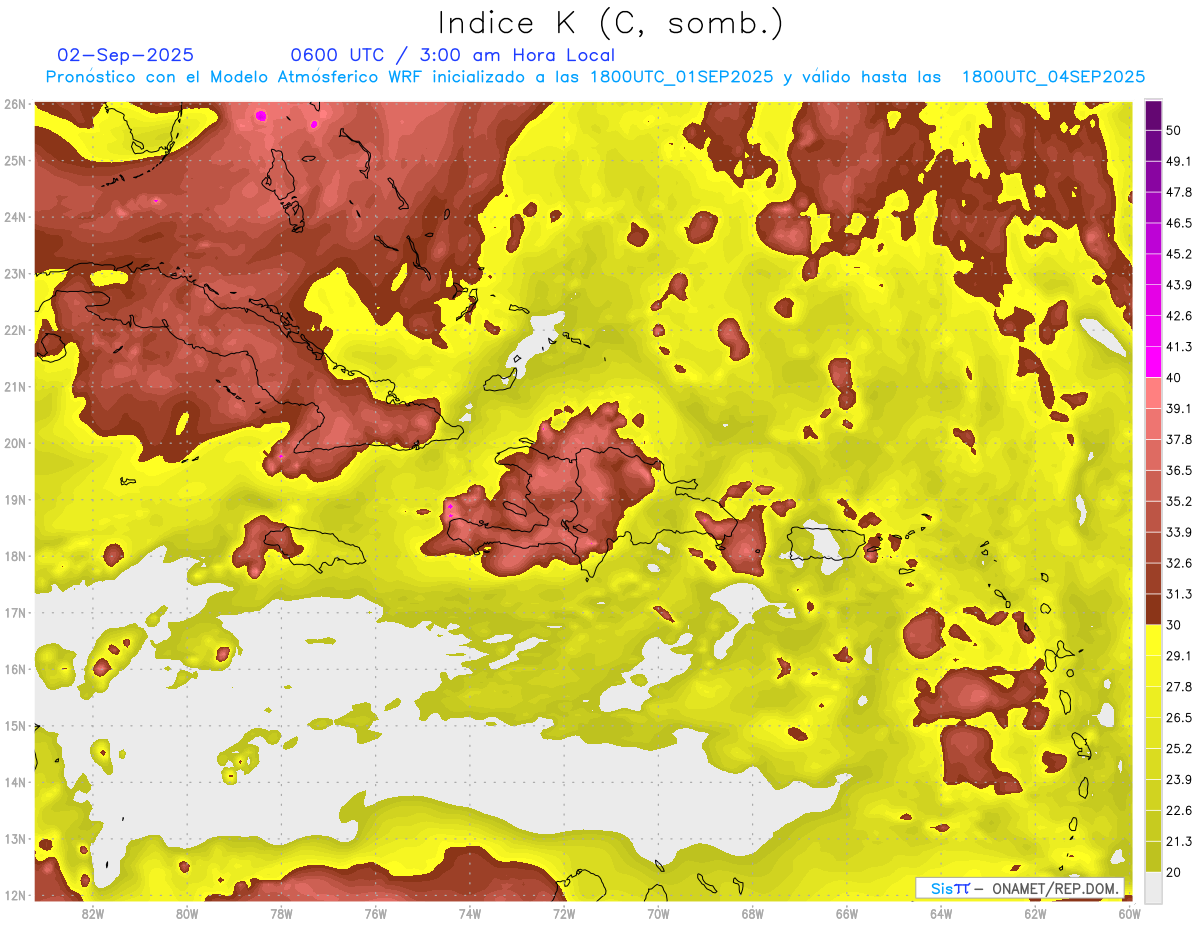The width and height of the screenshot is (1200, 927).
Task: Select the date '02-Sep-2025'
Action: point(125,55)
